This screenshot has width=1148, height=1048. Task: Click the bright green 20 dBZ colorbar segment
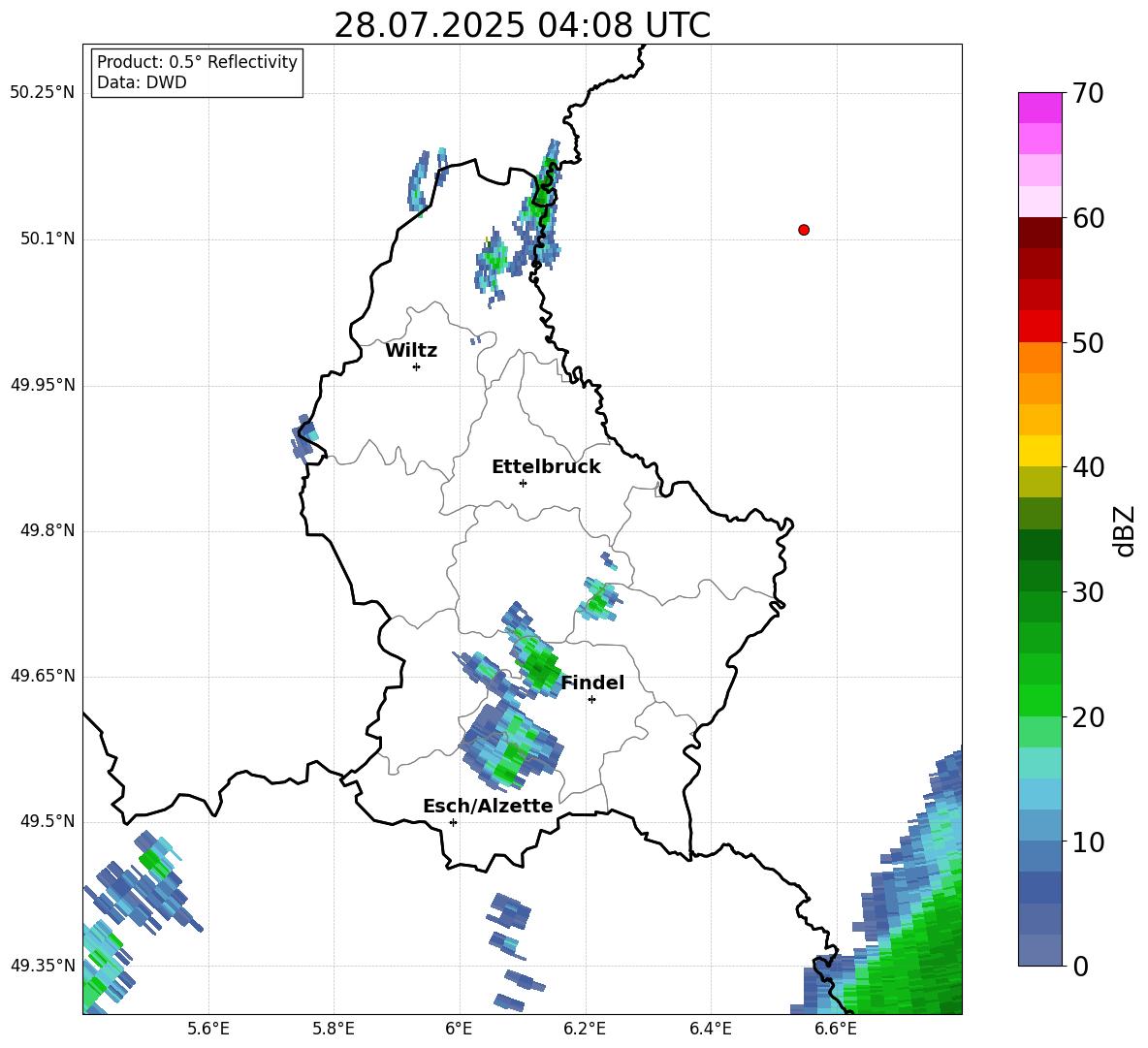[1039, 700]
